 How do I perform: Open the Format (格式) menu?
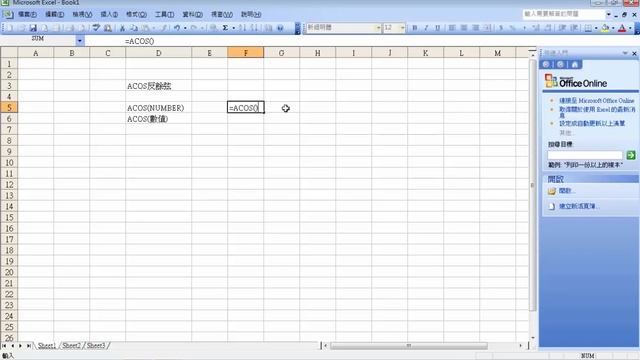point(136,14)
